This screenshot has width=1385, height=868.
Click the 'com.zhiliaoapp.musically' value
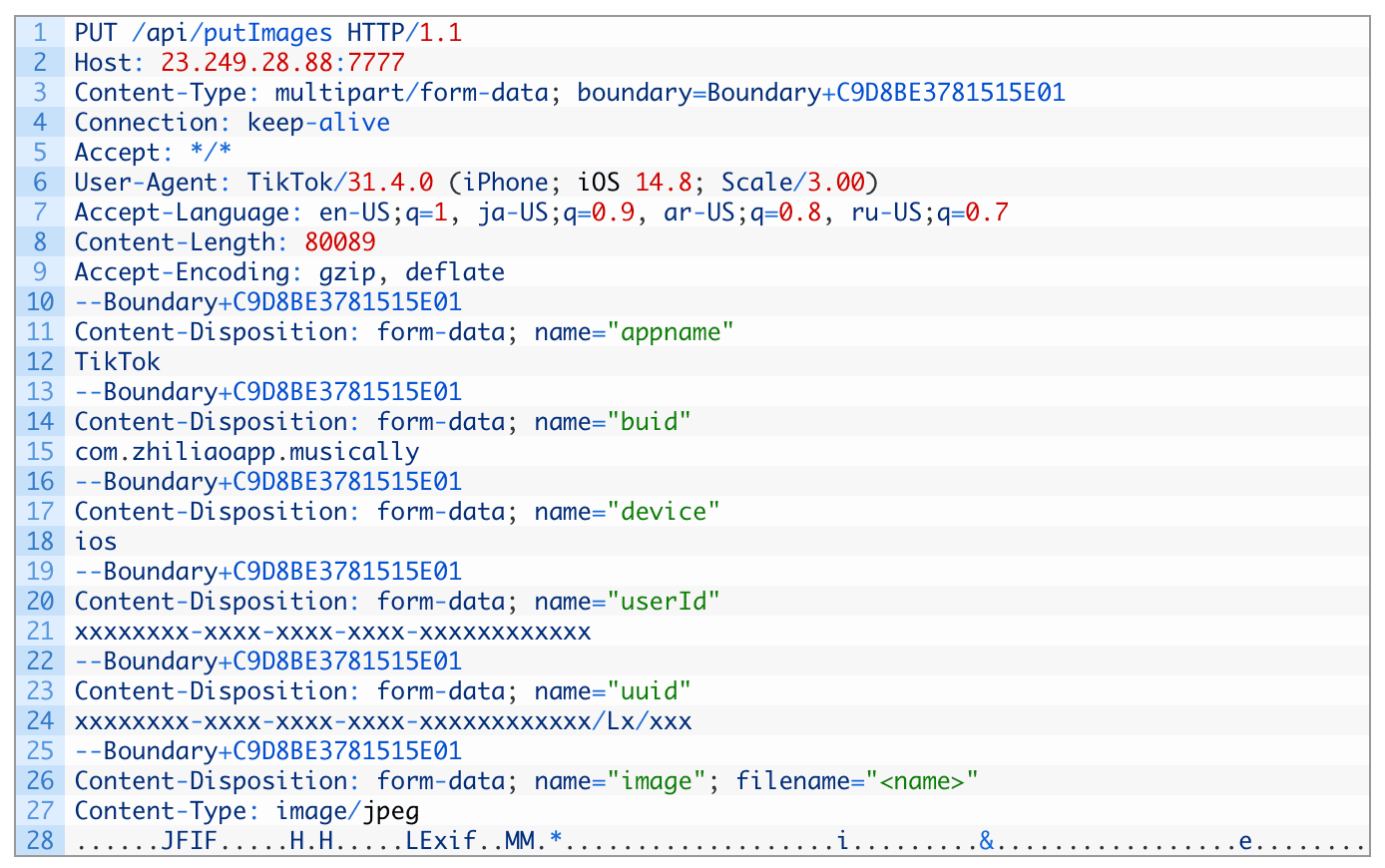click(x=246, y=452)
